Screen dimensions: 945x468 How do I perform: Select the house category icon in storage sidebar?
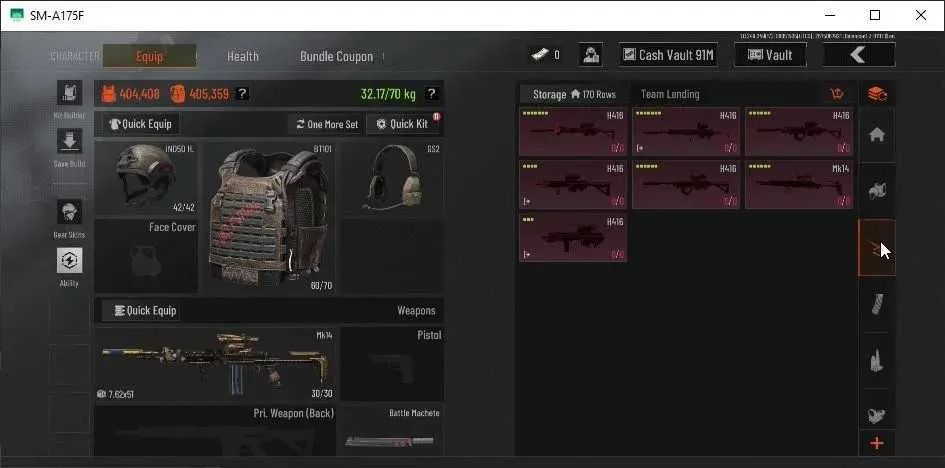click(x=877, y=135)
